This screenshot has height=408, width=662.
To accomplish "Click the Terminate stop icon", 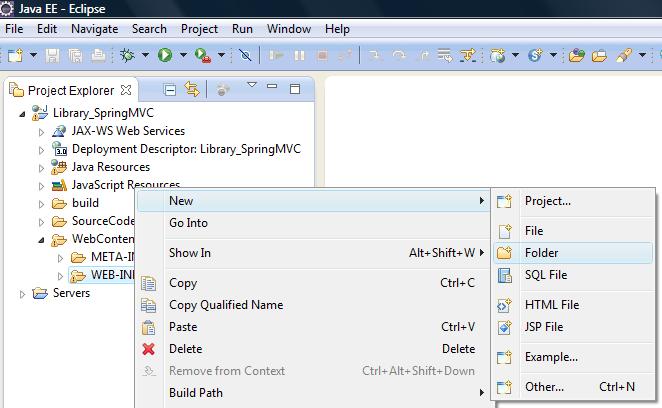I will coord(323,55).
